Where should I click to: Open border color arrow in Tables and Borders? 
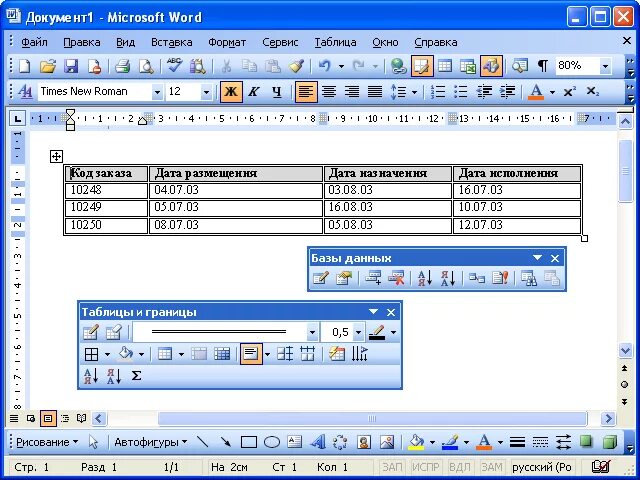393,332
